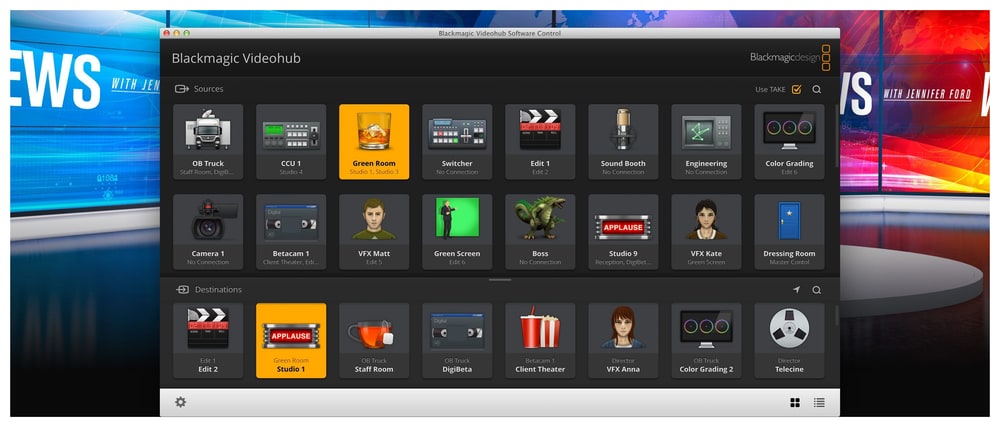The width and height of the screenshot is (1000, 427).
Task: Search destinations with the magnifier icon
Action: (x=816, y=290)
